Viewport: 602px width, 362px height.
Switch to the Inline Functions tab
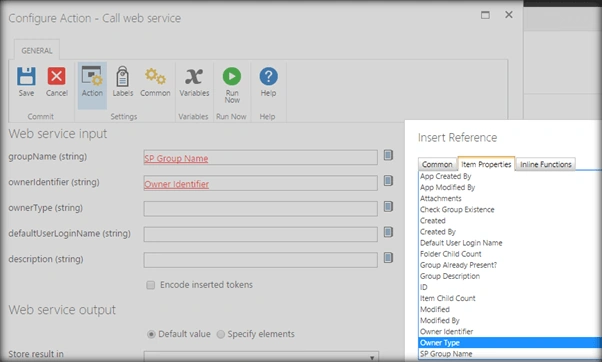pyautogui.click(x=546, y=164)
